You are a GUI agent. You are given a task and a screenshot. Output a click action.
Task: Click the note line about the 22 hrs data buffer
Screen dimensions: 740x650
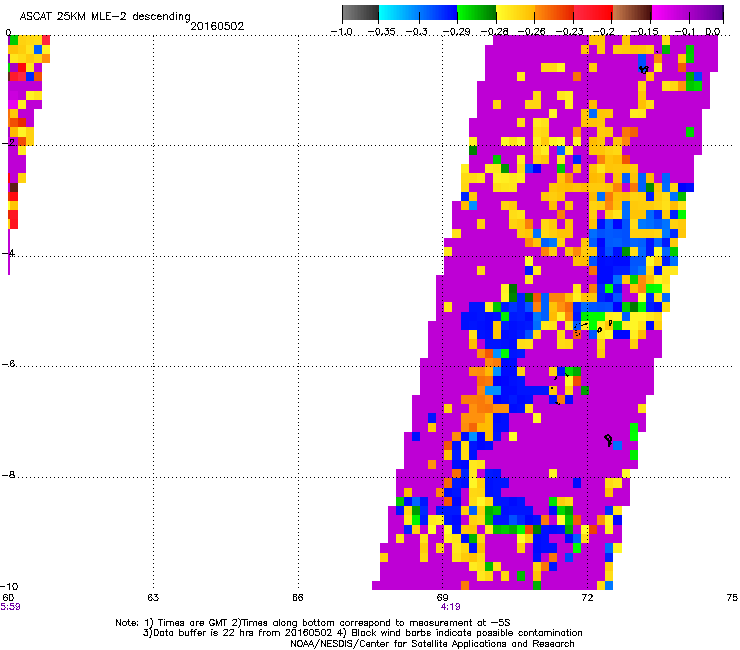point(362,633)
